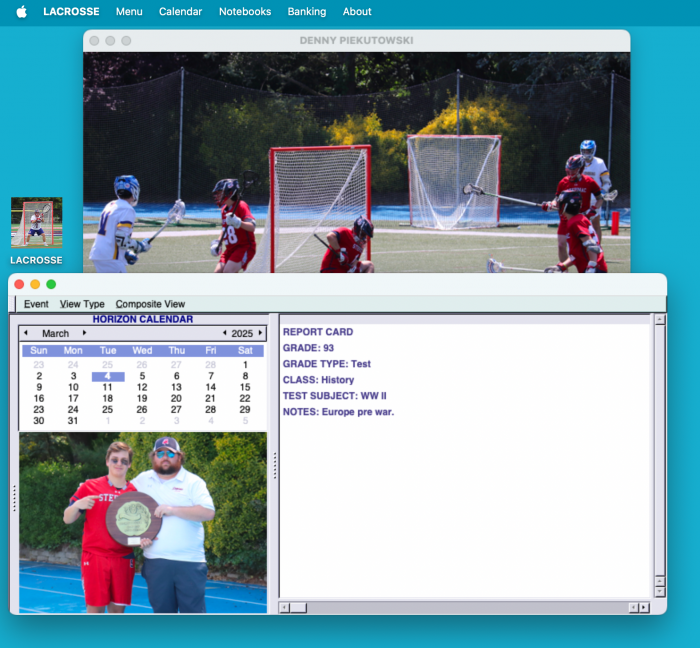This screenshot has width=700, height=648.
Task: Click the vertical scrollbar up arrow
Action: click(659, 320)
